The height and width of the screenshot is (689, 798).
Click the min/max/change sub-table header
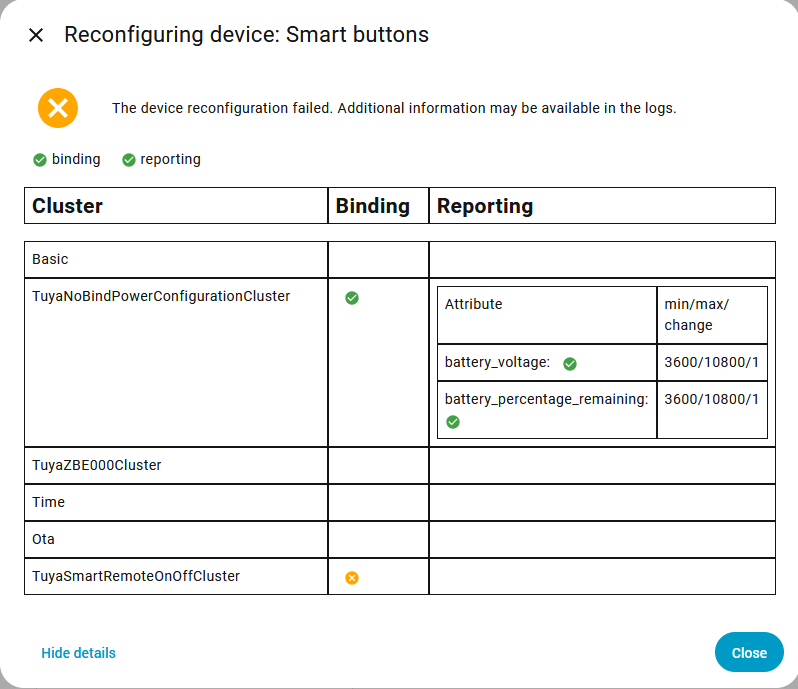[x=712, y=315]
